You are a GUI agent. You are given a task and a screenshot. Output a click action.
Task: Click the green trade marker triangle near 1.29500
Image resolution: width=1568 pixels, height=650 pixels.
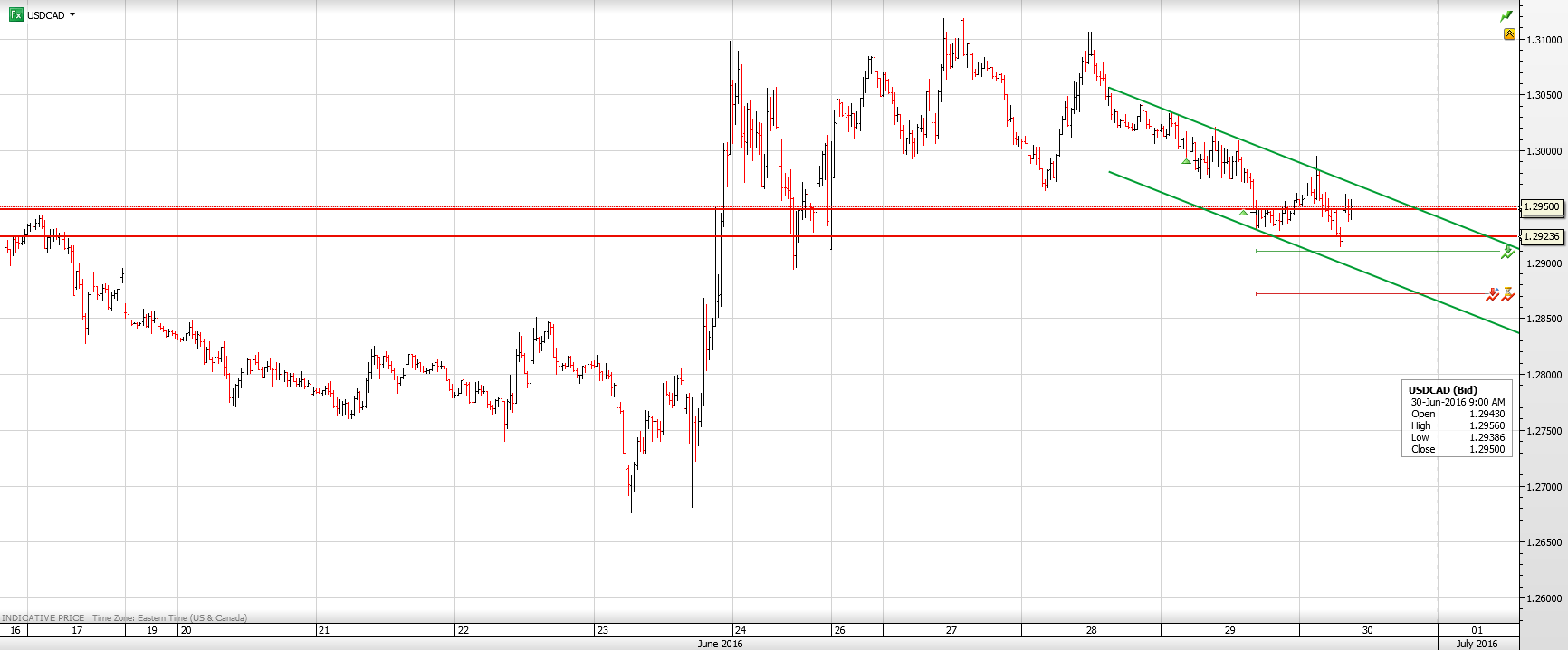1243,213
